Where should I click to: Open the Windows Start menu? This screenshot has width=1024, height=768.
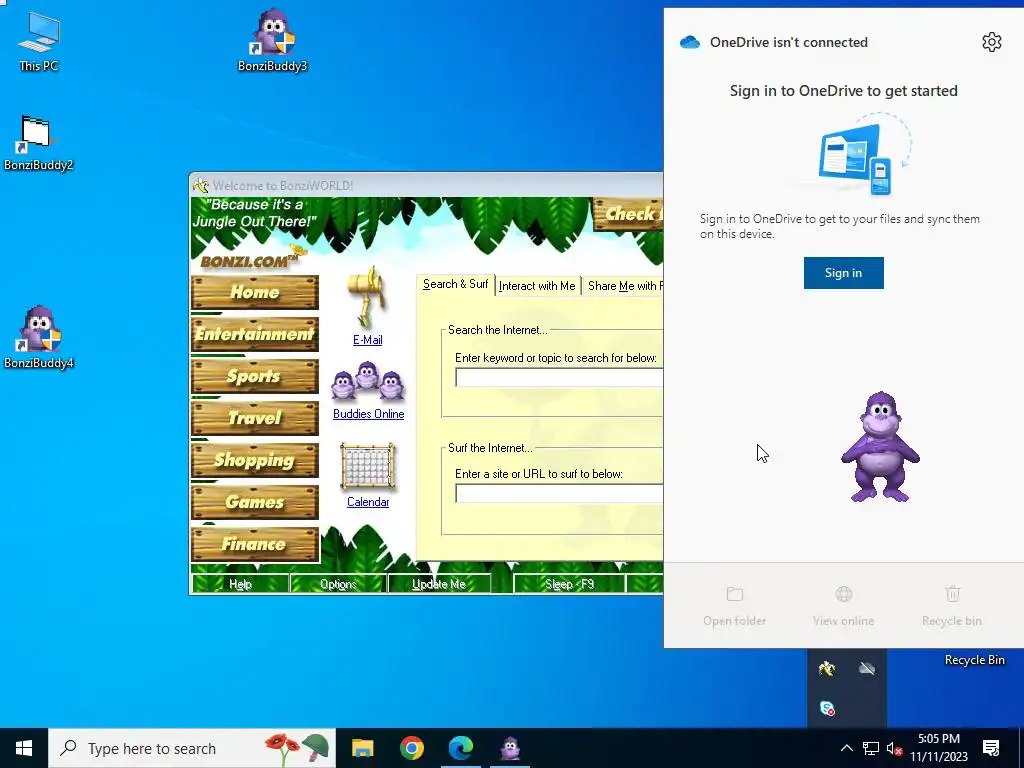coord(24,748)
